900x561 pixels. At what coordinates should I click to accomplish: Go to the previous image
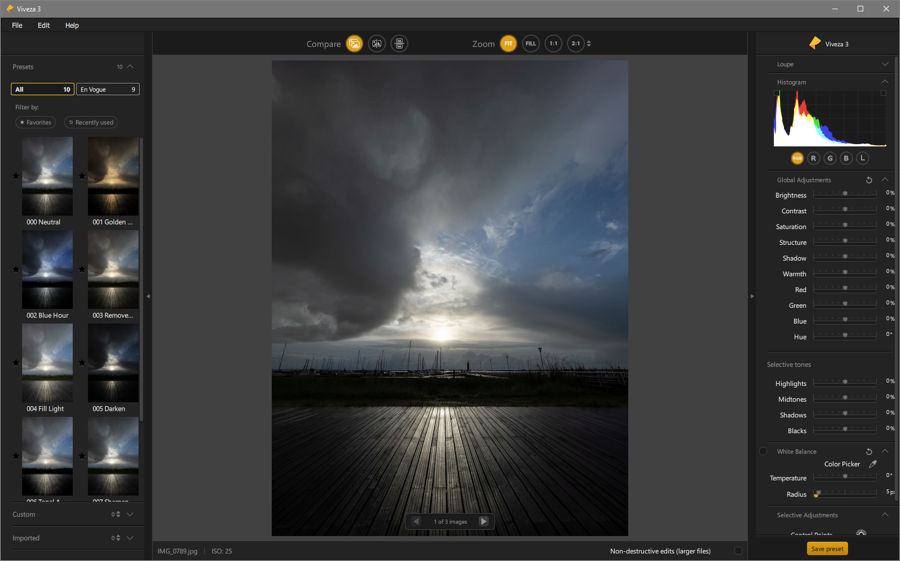pos(416,521)
